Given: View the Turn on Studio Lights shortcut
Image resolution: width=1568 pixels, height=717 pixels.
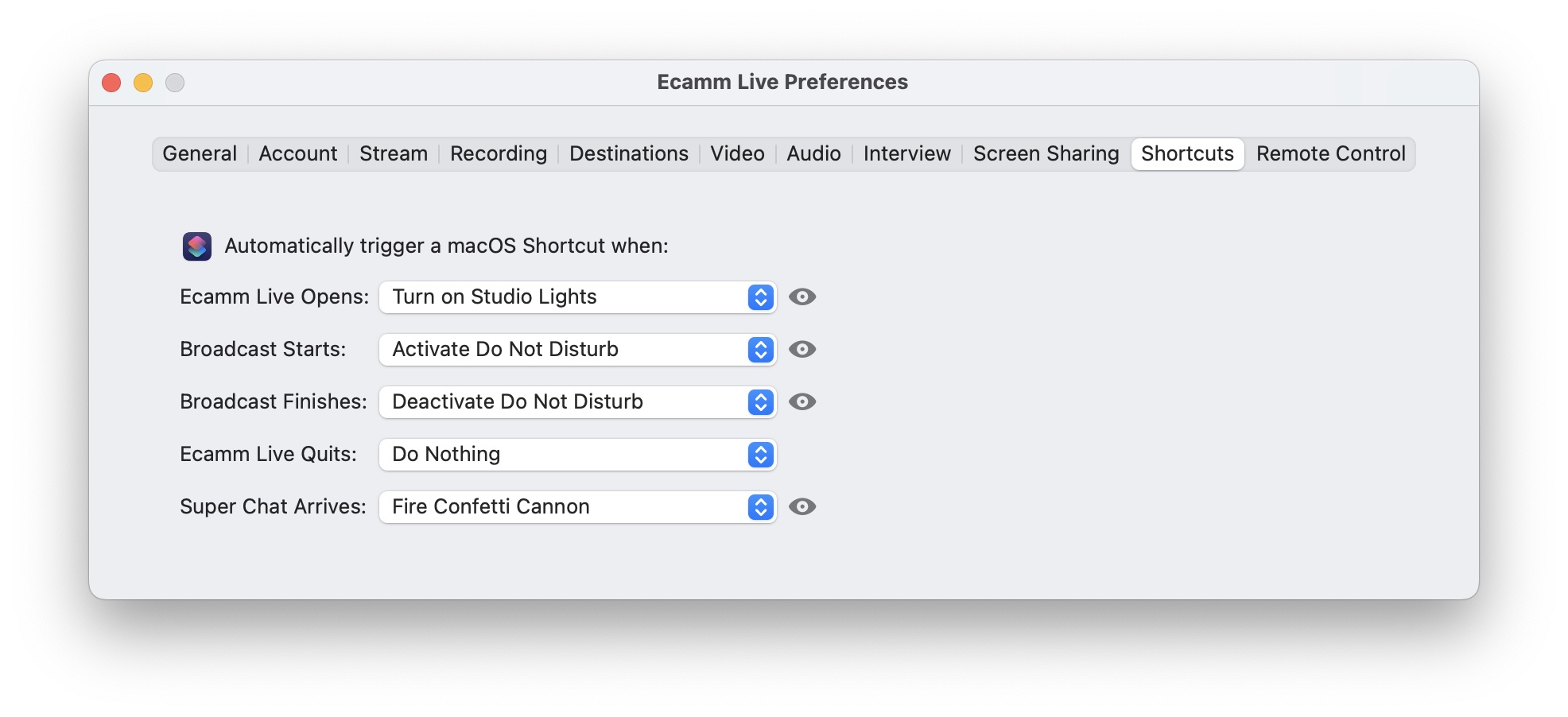Looking at the screenshot, I should click(802, 296).
